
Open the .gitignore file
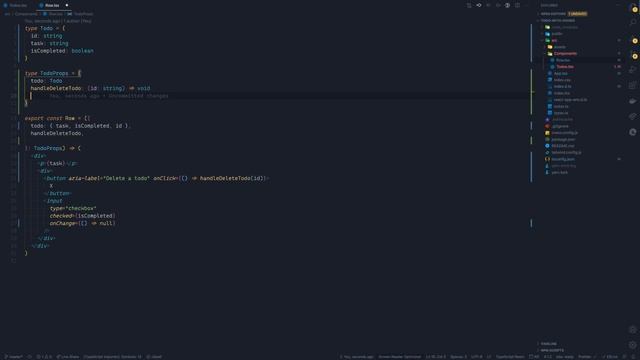coord(560,126)
